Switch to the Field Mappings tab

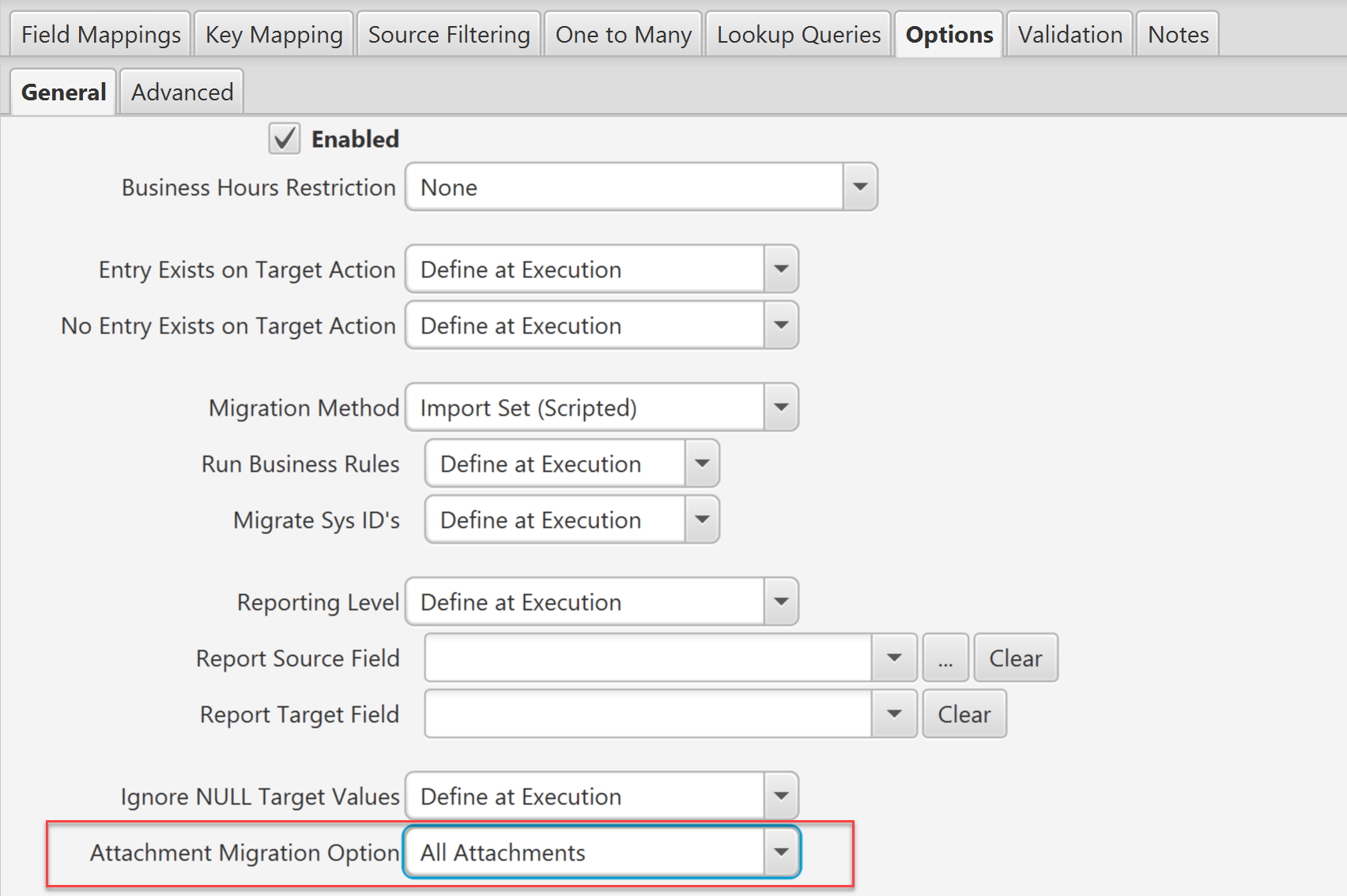click(x=100, y=33)
